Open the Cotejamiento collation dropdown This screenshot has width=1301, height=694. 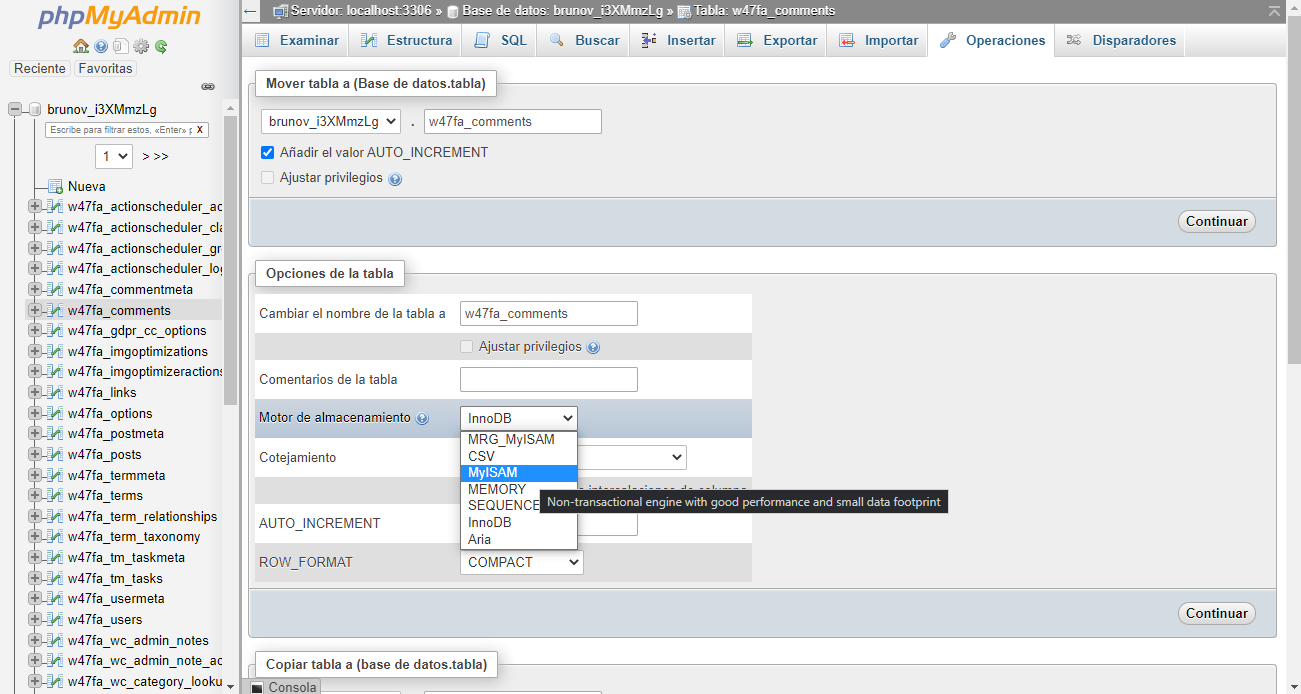tap(632, 457)
